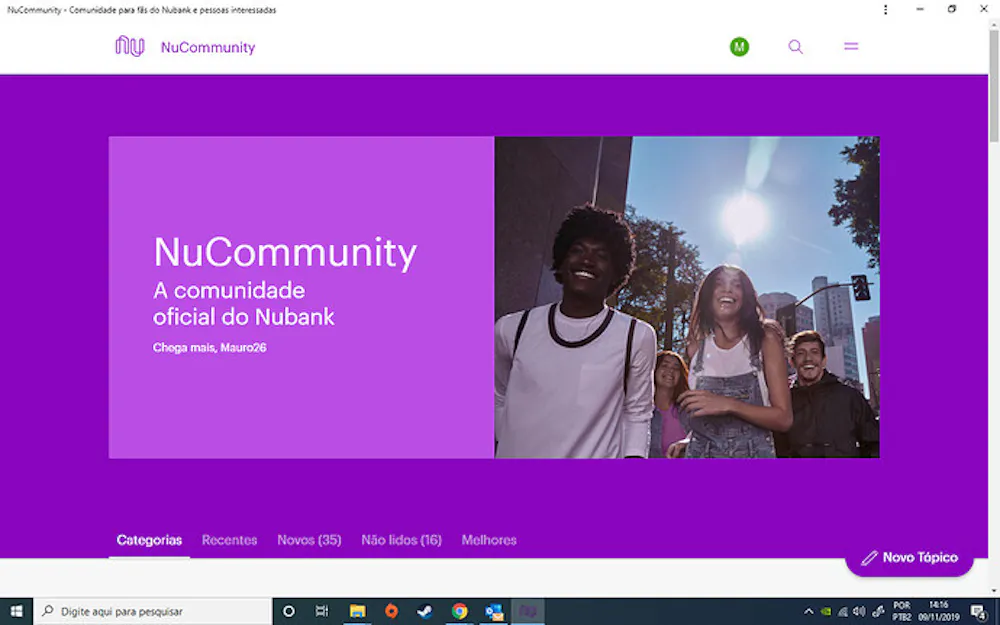Launch Steam from the taskbar
The width and height of the screenshot is (1000, 625).
(425, 611)
